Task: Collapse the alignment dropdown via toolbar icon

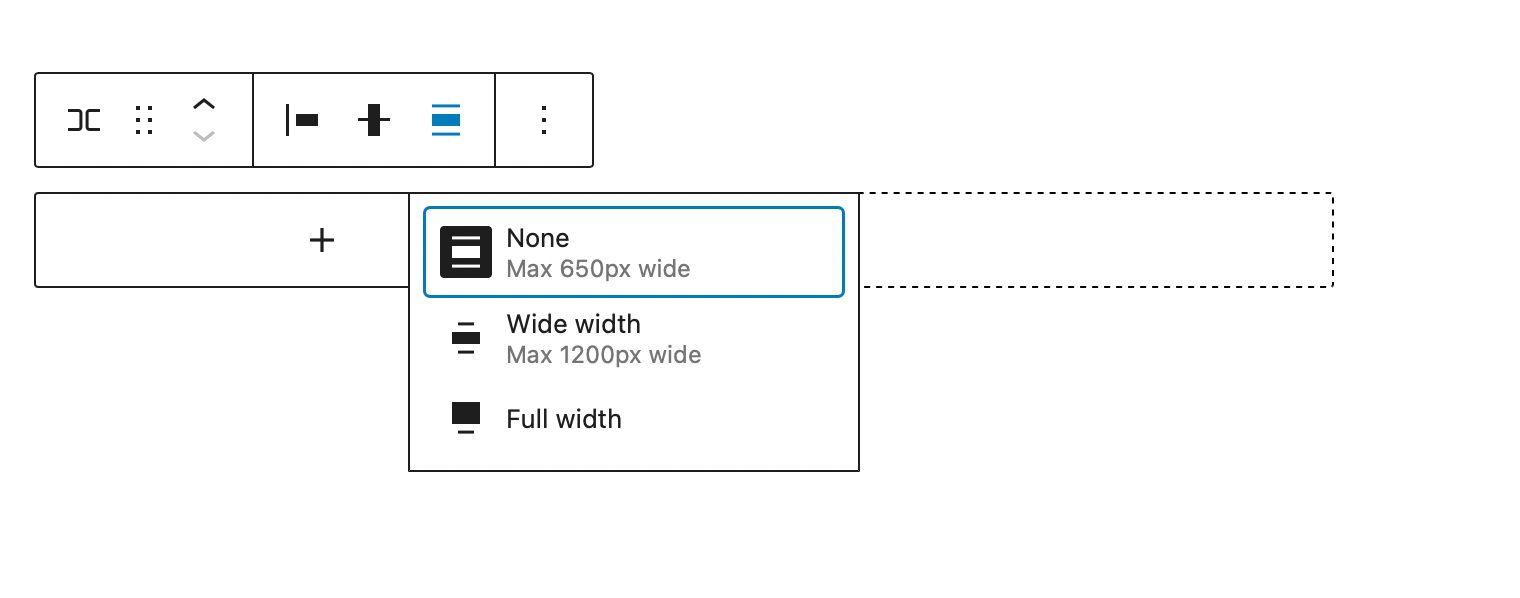Action: tap(444, 120)
